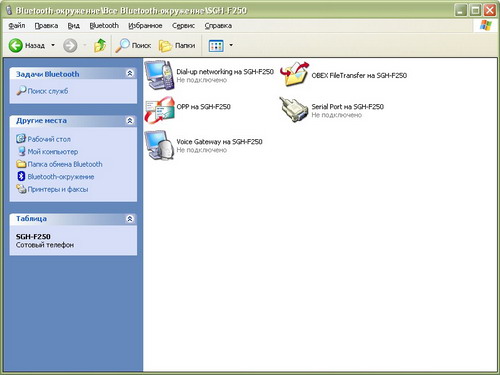500x375 pixels.
Task: Click the Voice Gateway на SGH-F250 label
Action: click(219, 142)
